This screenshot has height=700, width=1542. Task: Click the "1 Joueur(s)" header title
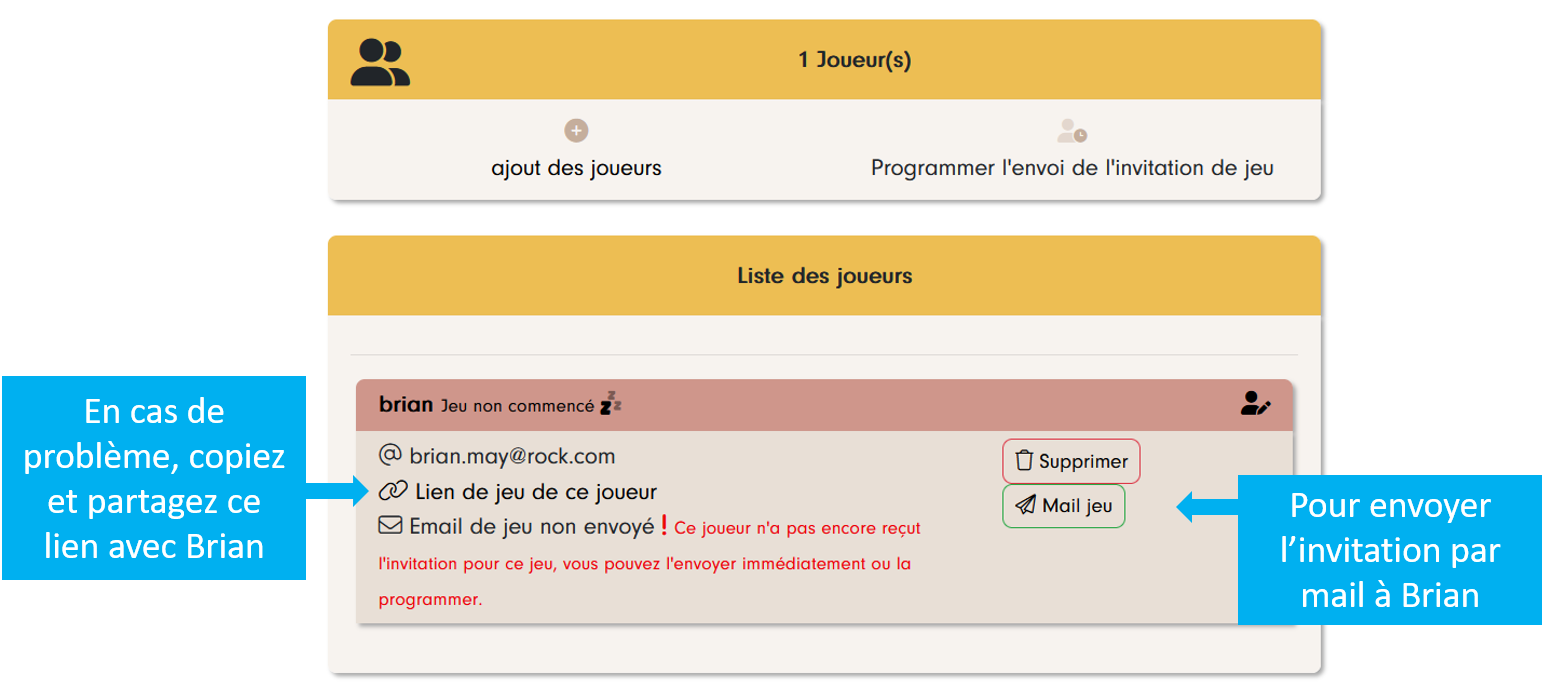[855, 60]
